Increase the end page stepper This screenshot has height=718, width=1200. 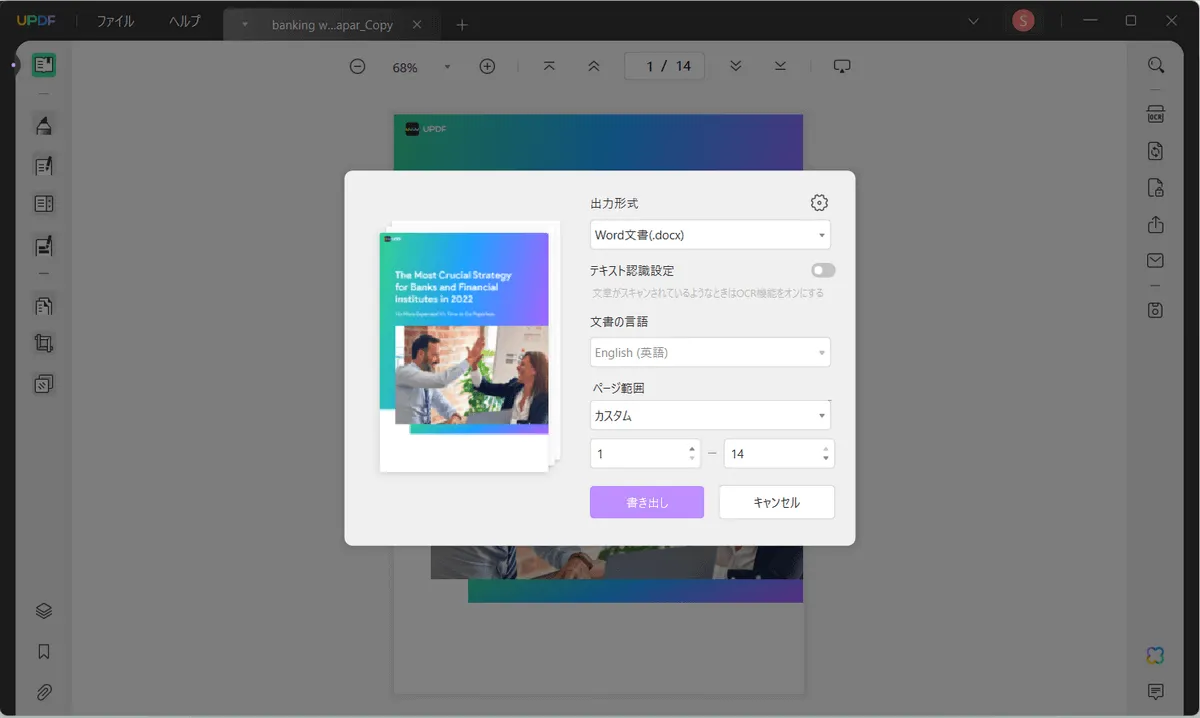coord(826,448)
